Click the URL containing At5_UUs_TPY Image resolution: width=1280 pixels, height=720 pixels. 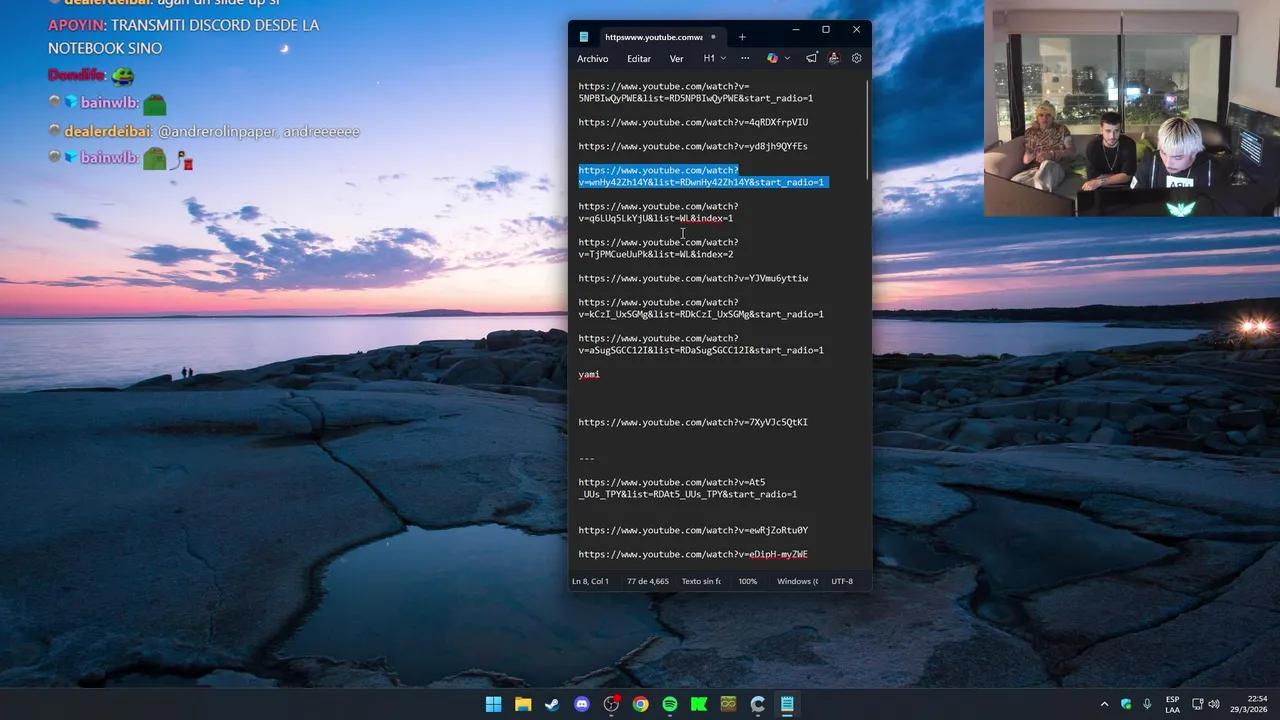[x=687, y=488]
